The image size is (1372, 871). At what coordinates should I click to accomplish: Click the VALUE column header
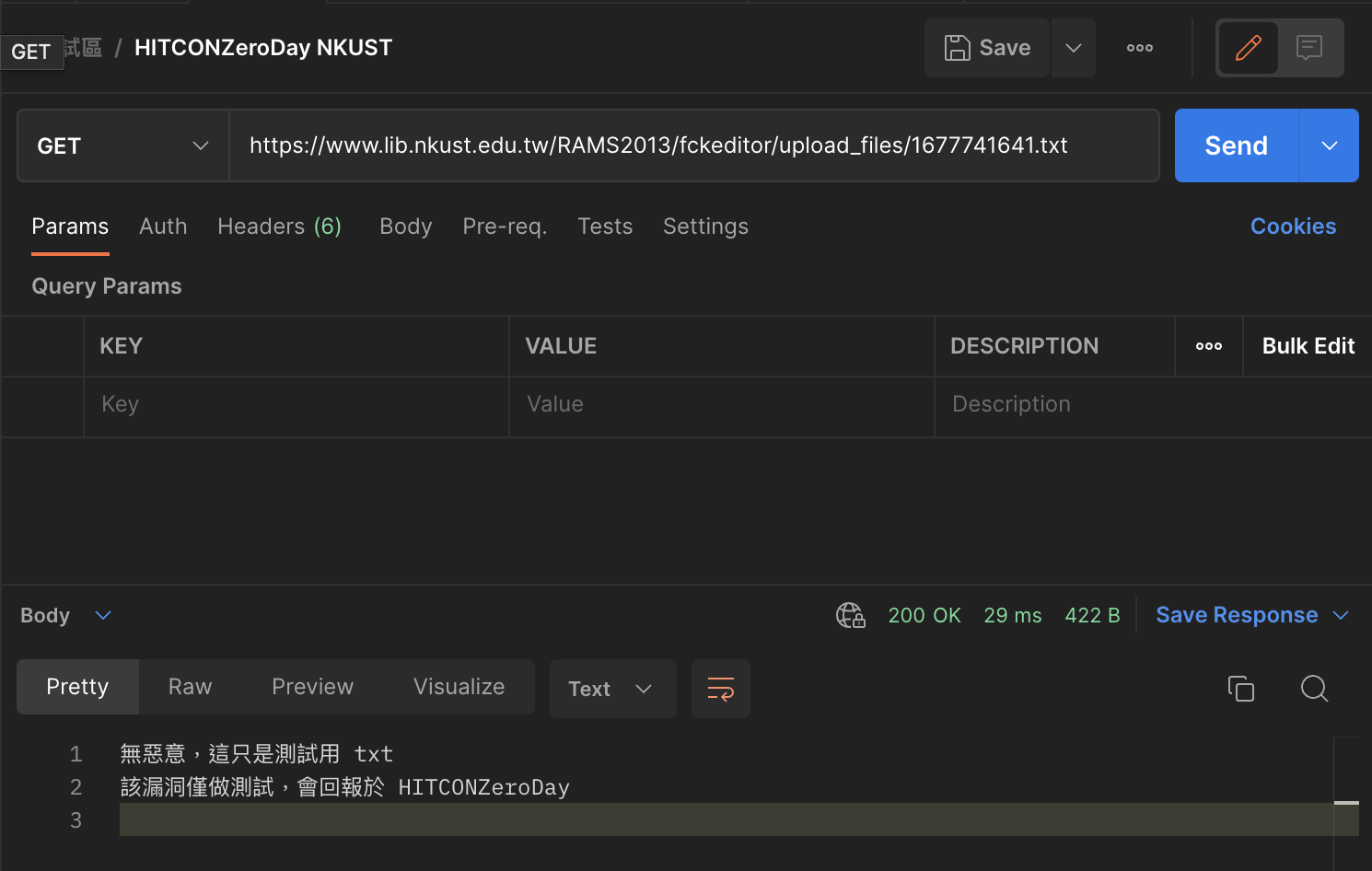pos(561,346)
